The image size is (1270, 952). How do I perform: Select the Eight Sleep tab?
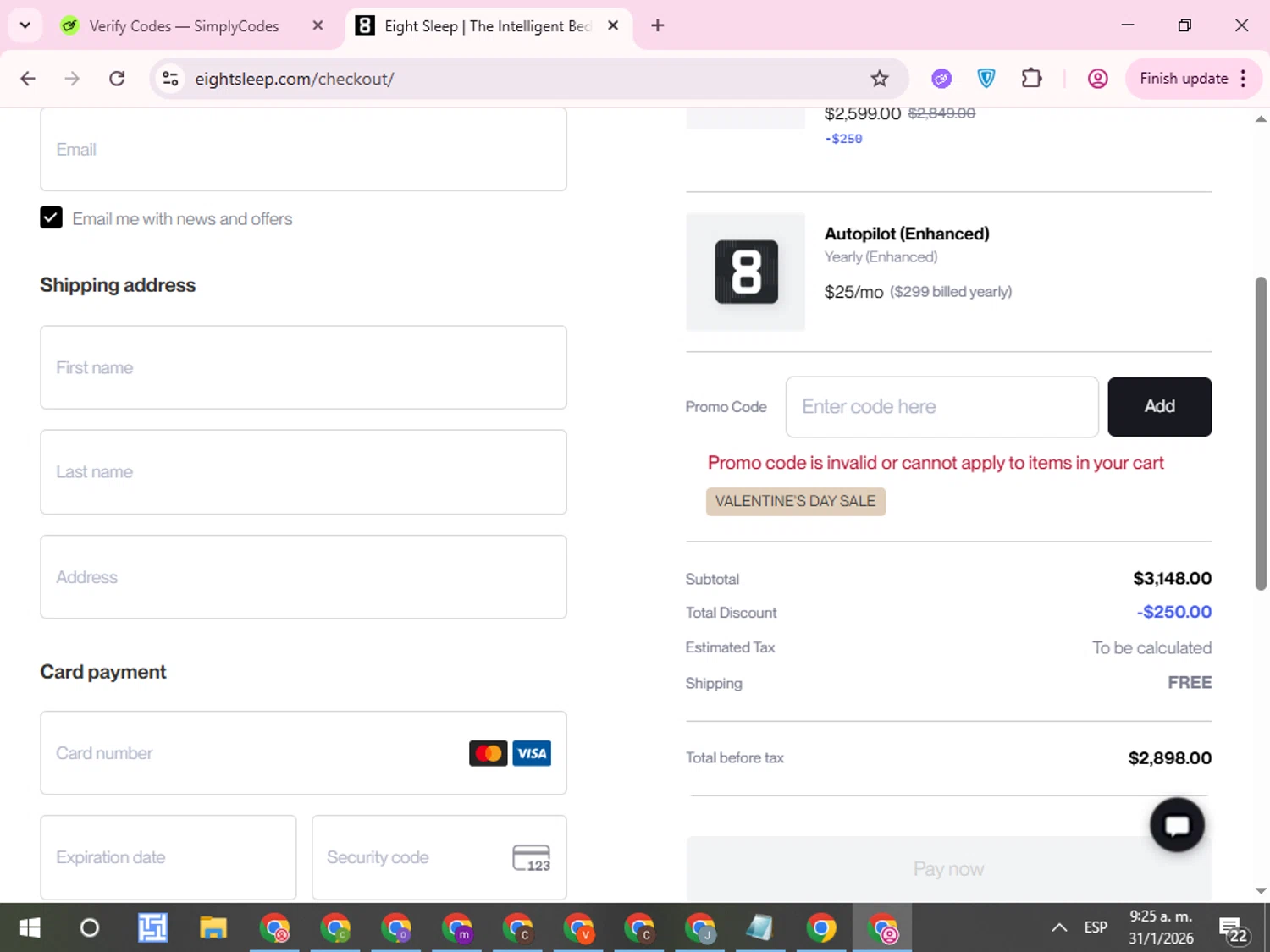(x=487, y=26)
